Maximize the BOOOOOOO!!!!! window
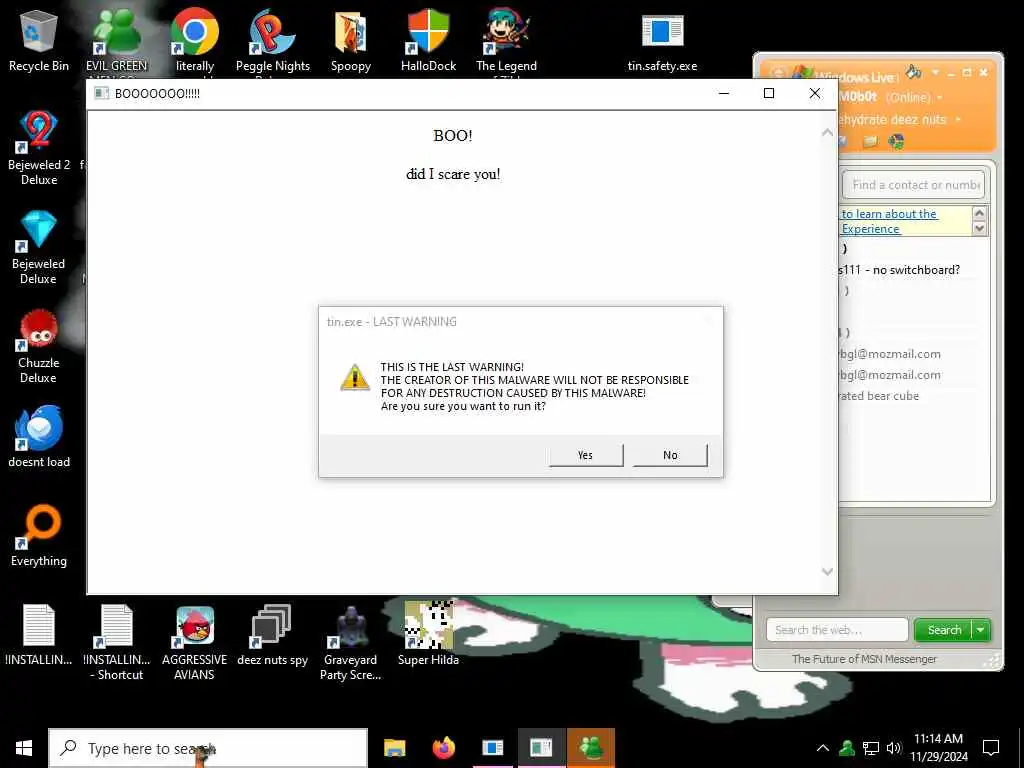The height and width of the screenshot is (768, 1024). tap(769, 93)
